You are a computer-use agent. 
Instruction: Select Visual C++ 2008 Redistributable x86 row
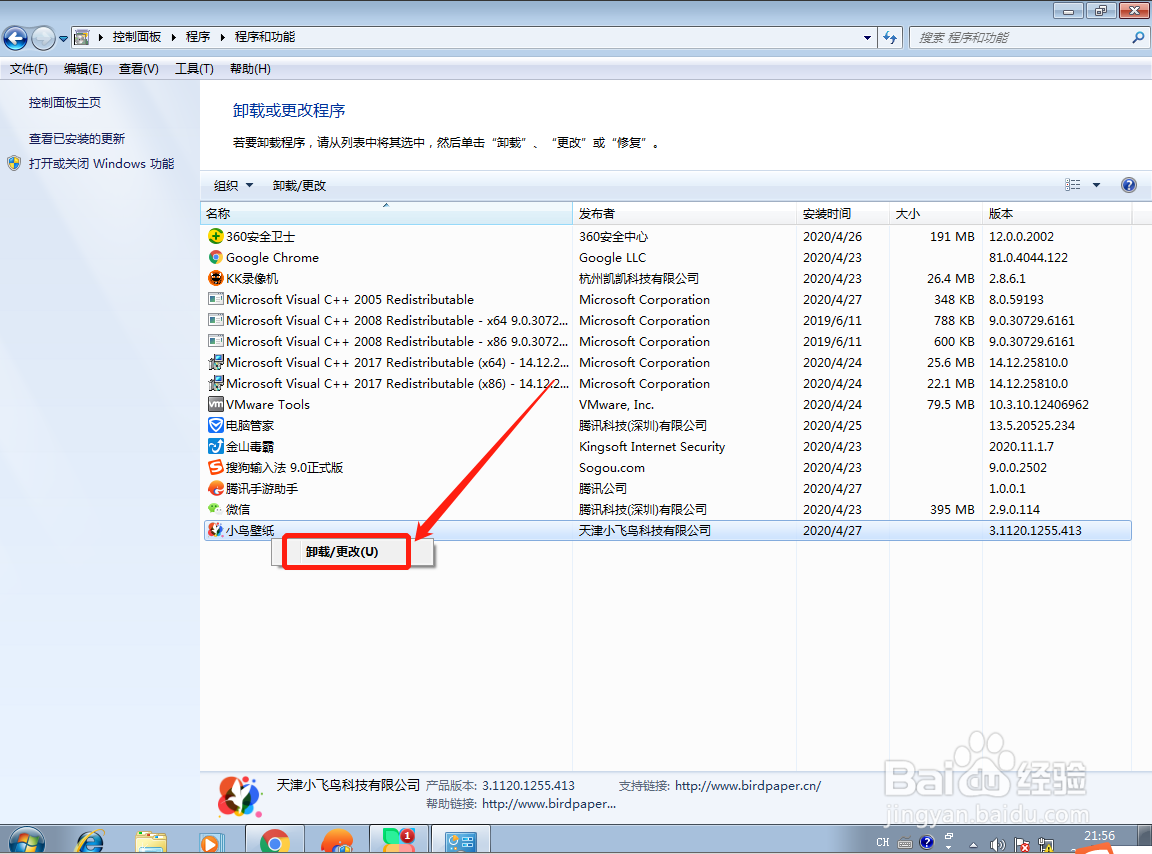pos(667,341)
